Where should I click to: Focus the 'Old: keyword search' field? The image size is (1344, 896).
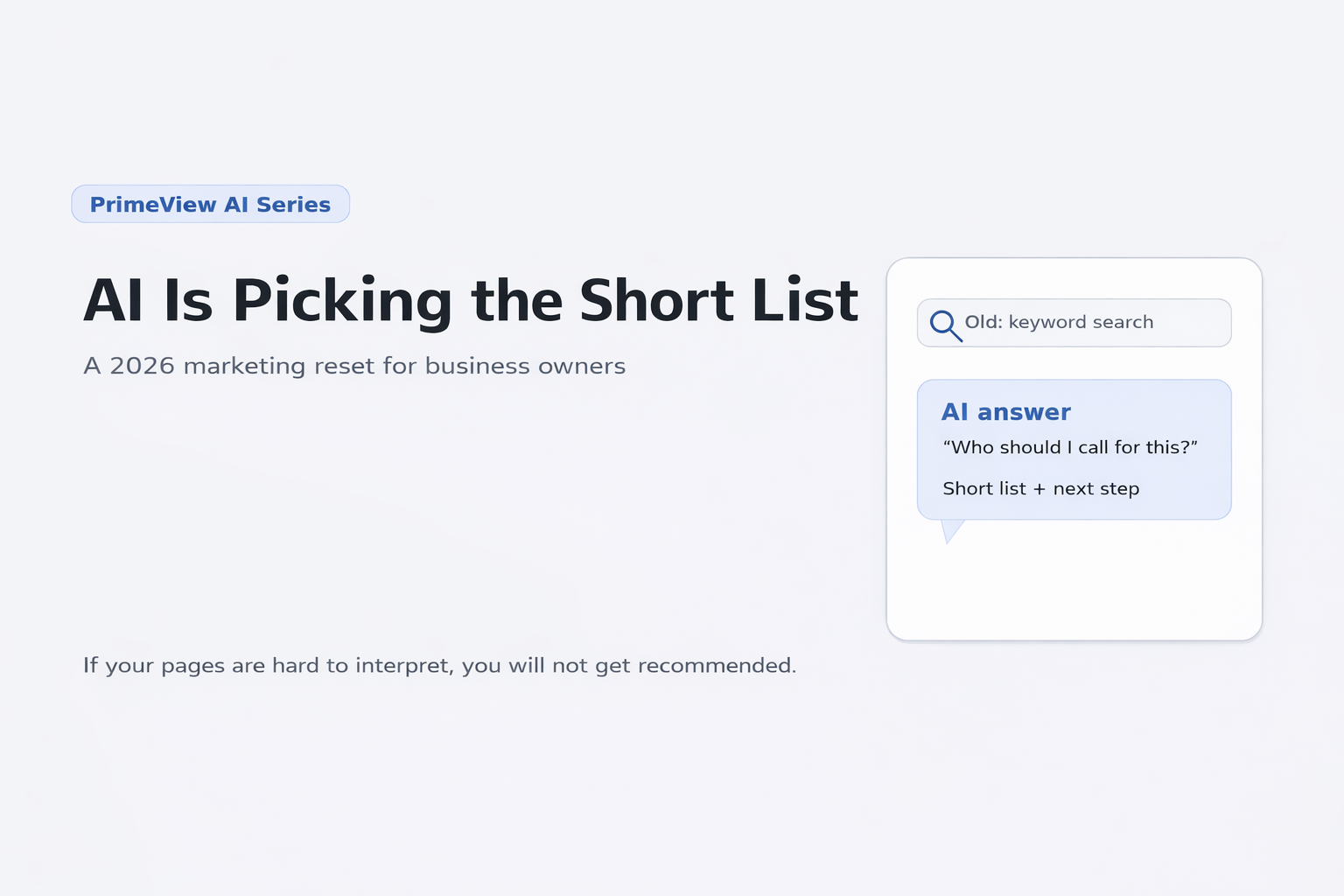click(x=1074, y=323)
